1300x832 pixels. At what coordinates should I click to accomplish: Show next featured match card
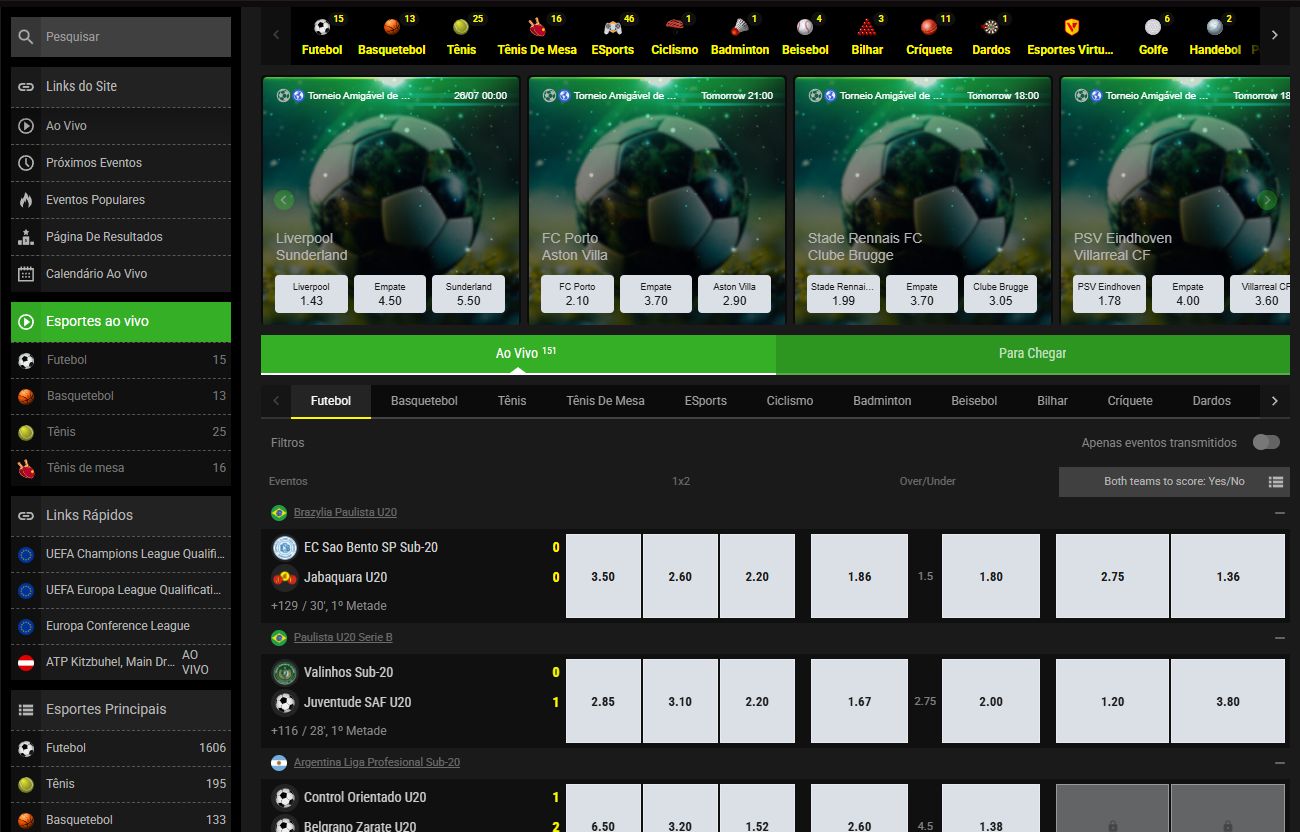coord(1267,200)
